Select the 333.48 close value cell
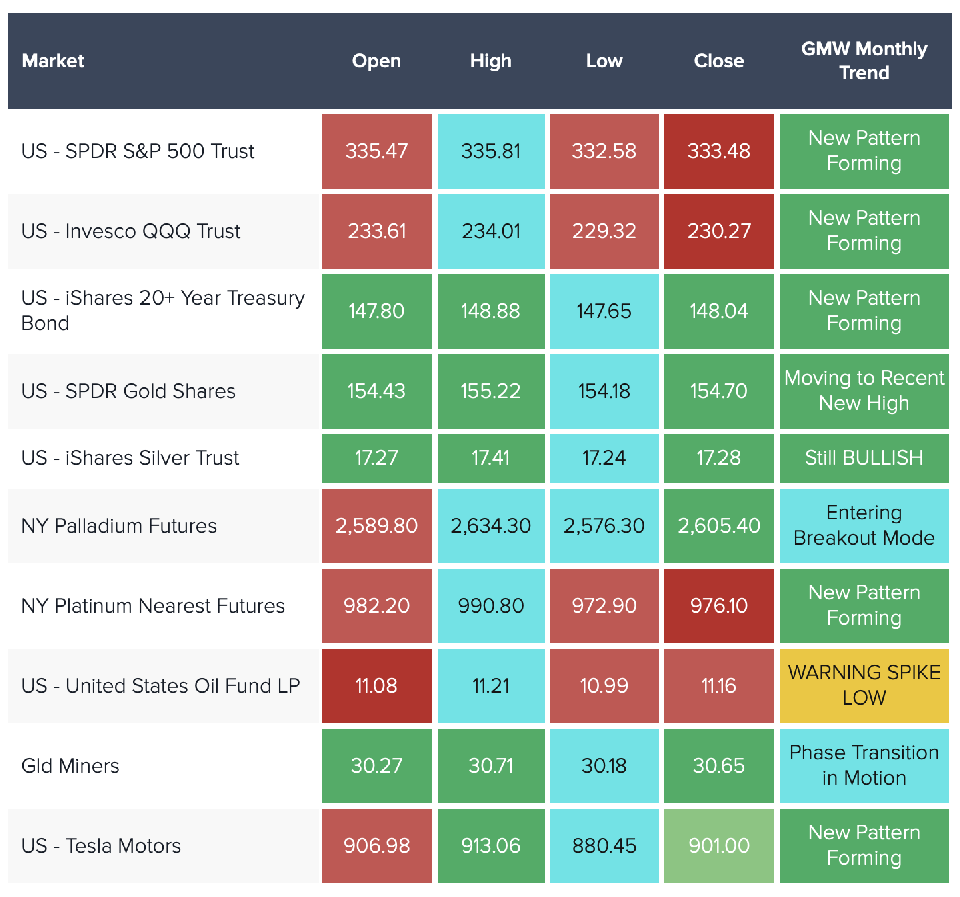Image resolution: width=960 pixels, height=897 pixels. tap(718, 151)
